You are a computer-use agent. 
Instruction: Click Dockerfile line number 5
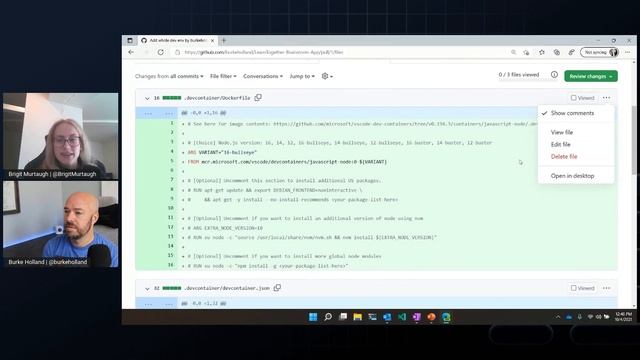pyautogui.click(x=172, y=161)
